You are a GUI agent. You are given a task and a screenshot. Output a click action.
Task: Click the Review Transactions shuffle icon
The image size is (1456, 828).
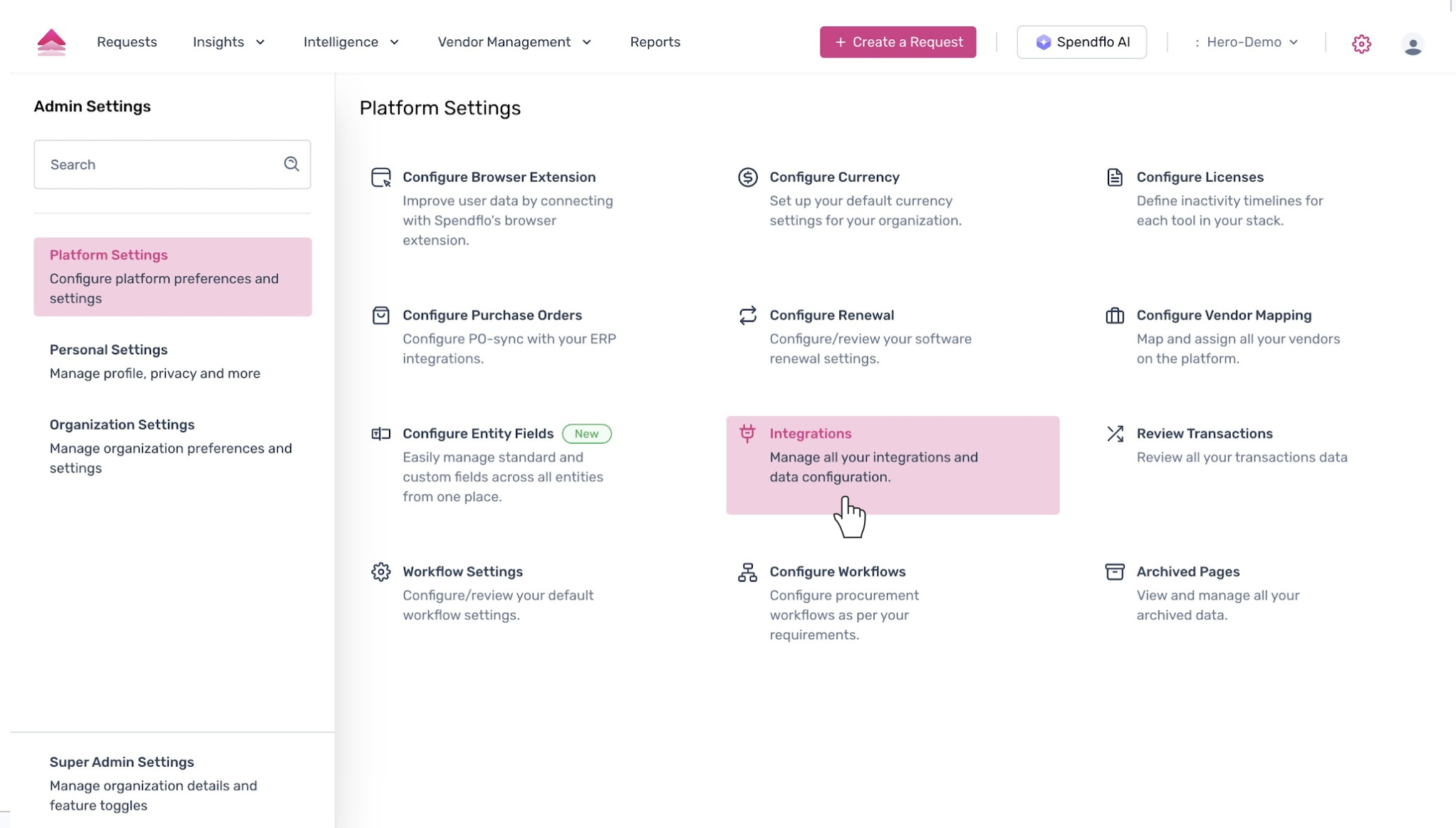coord(1115,434)
